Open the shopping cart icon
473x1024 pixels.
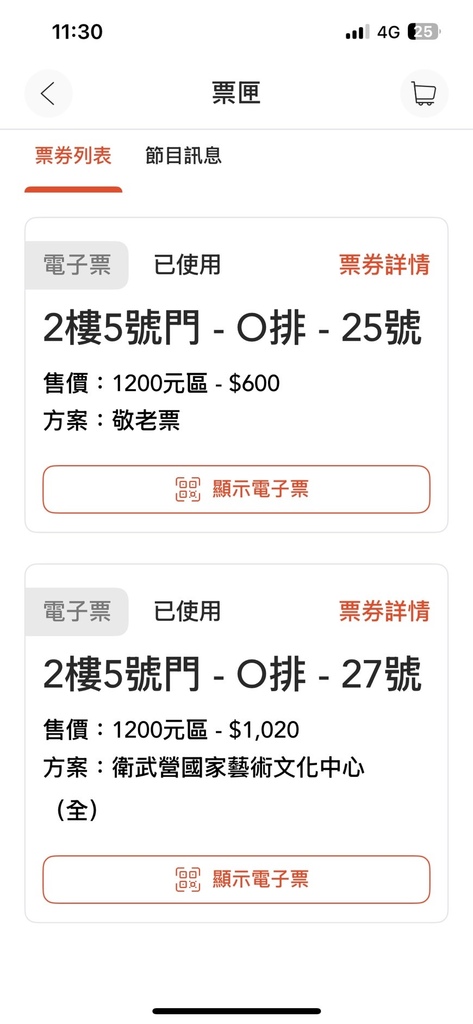[x=424, y=93]
